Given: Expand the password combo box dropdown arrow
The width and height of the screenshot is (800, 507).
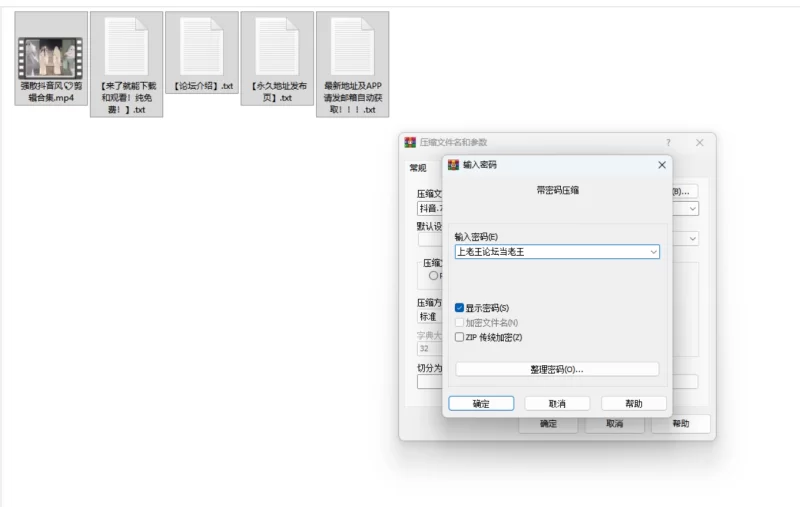Looking at the screenshot, I should [653, 252].
